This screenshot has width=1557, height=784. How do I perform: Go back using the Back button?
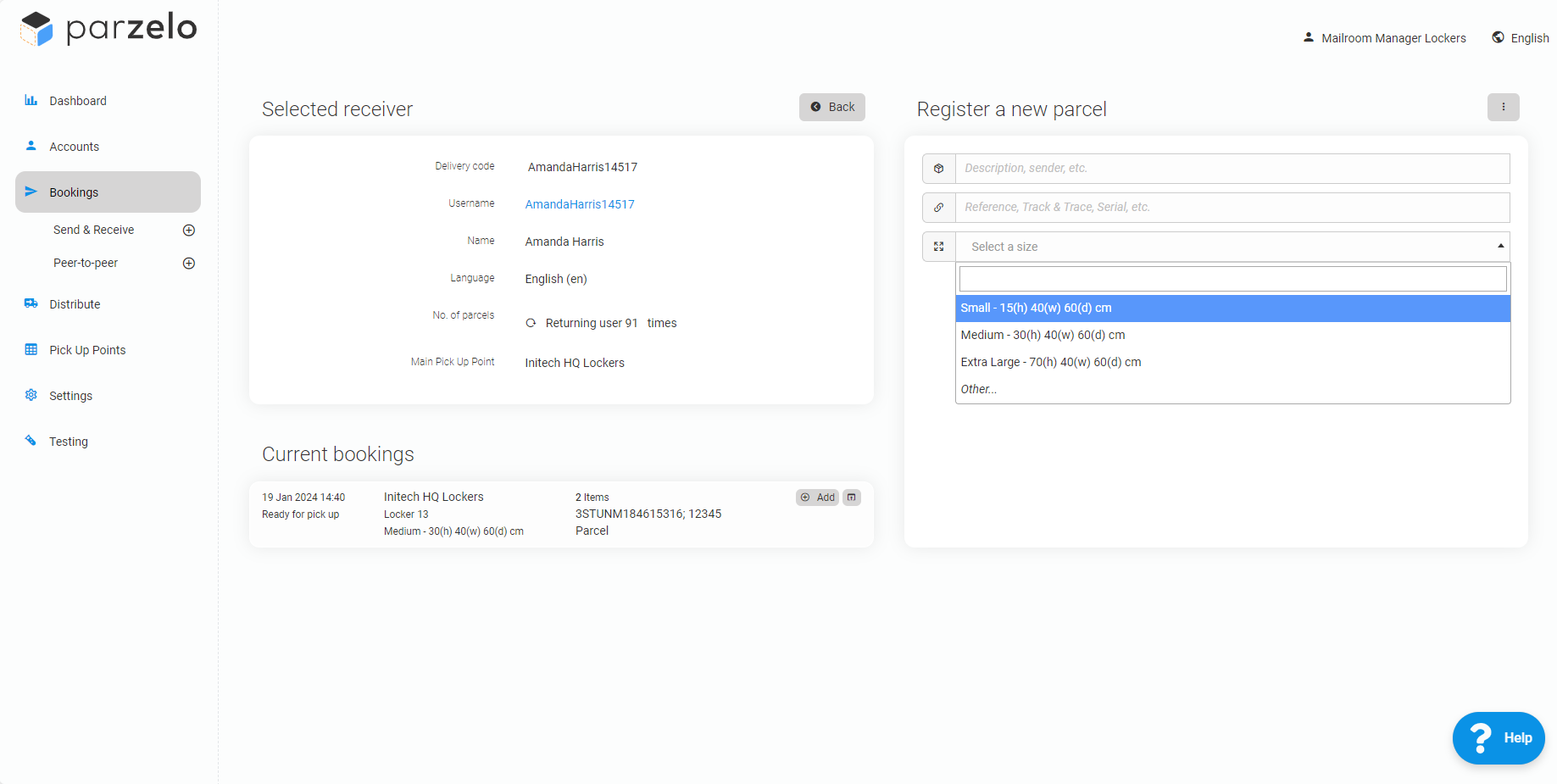(832, 107)
